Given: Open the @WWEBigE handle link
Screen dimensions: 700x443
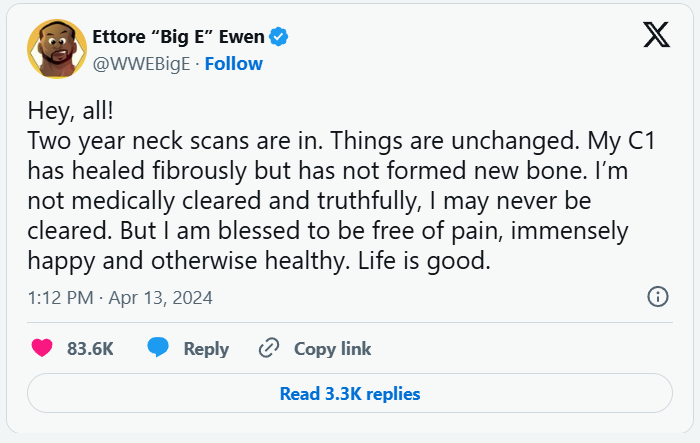Looking at the screenshot, I should pyautogui.click(x=145, y=64).
